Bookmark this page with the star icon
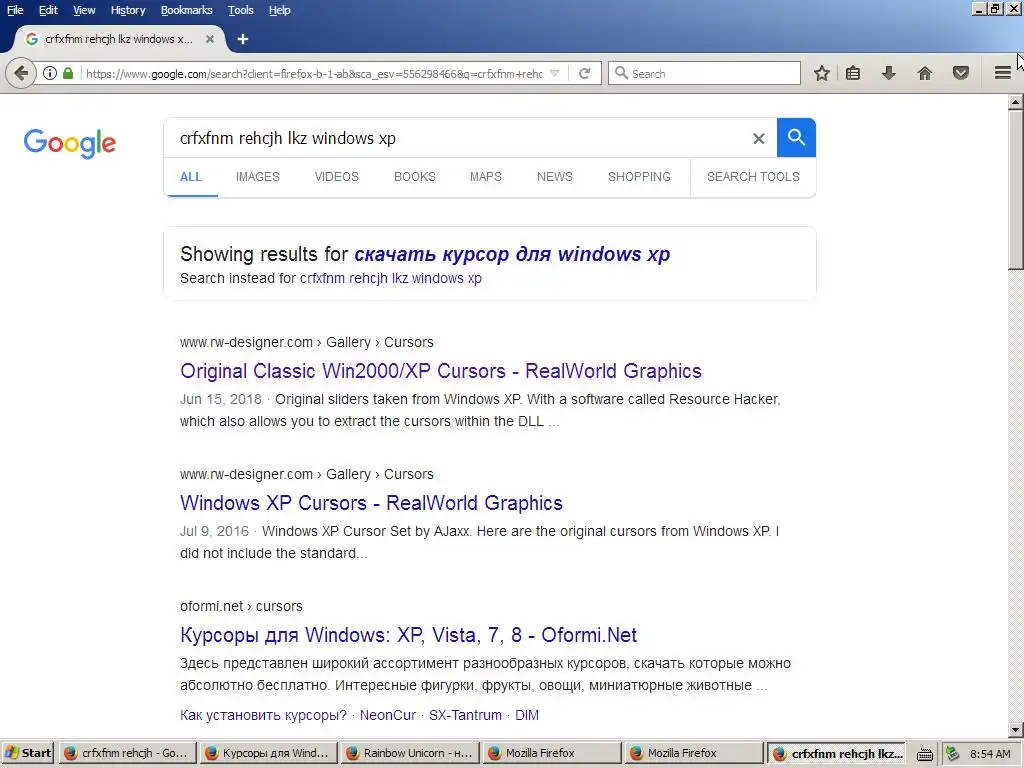 pyautogui.click(x=822, y=73)
